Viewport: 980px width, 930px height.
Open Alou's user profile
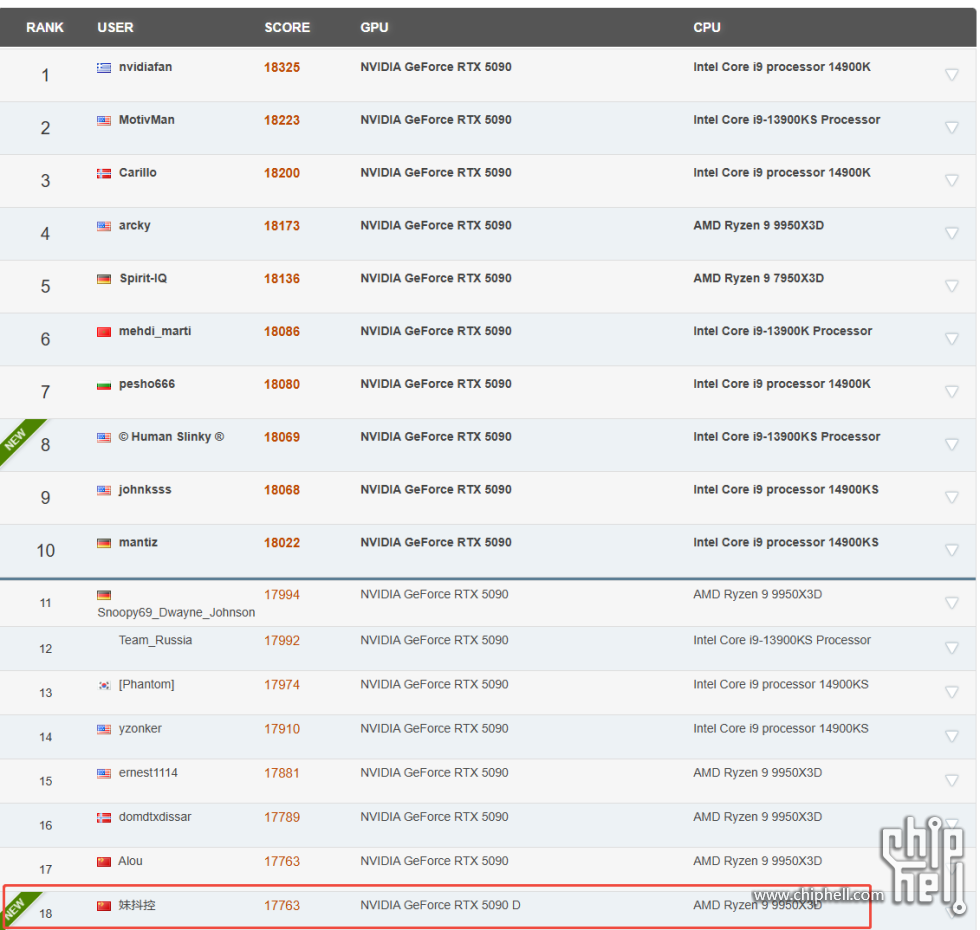point(130,861)
